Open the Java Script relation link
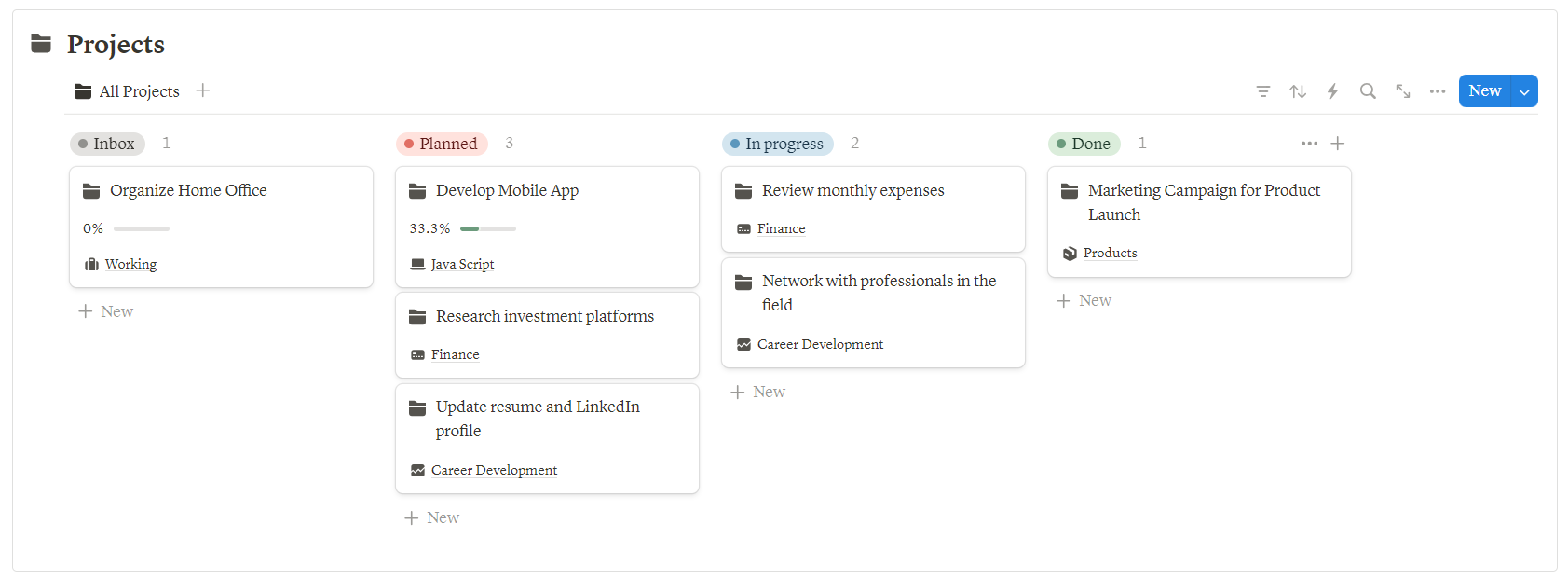This screenshot has width=1568, height=579. (x=462, y=265)
